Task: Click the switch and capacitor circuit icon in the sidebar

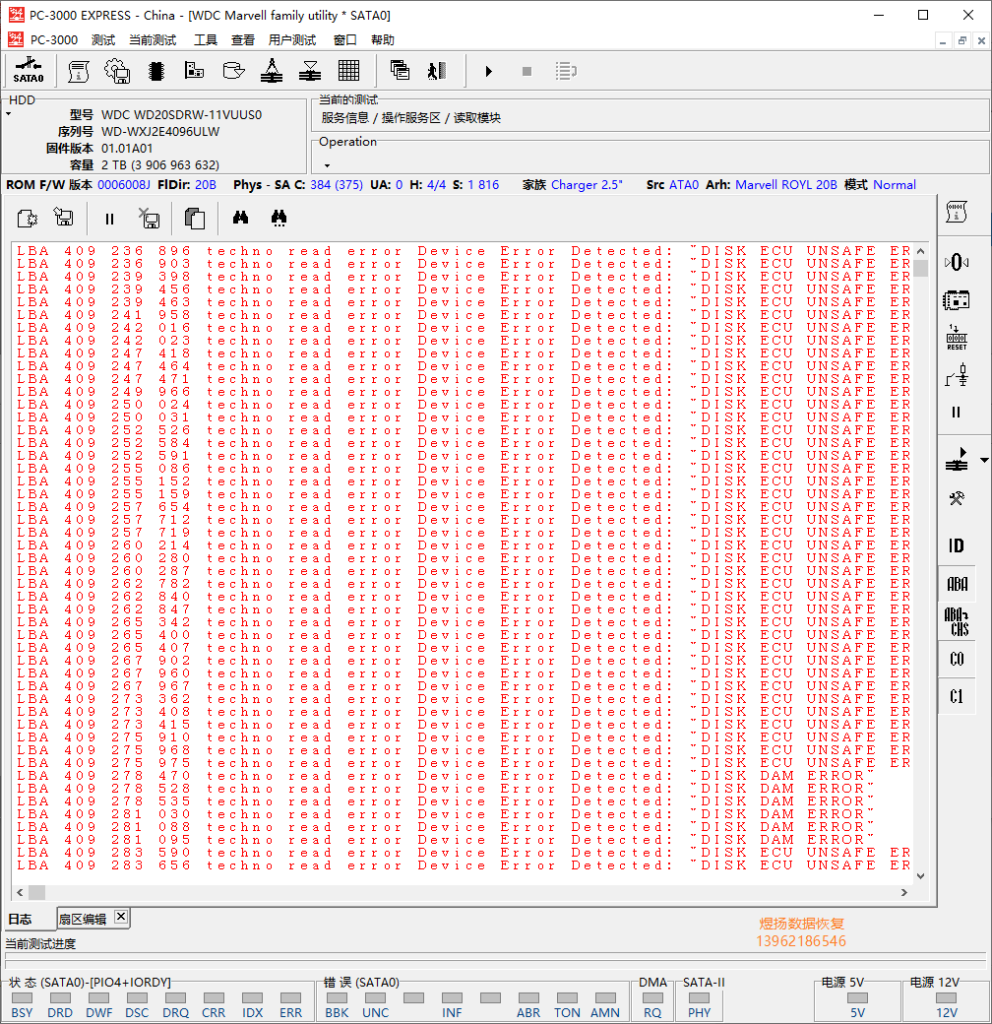Action: (957, 376)
